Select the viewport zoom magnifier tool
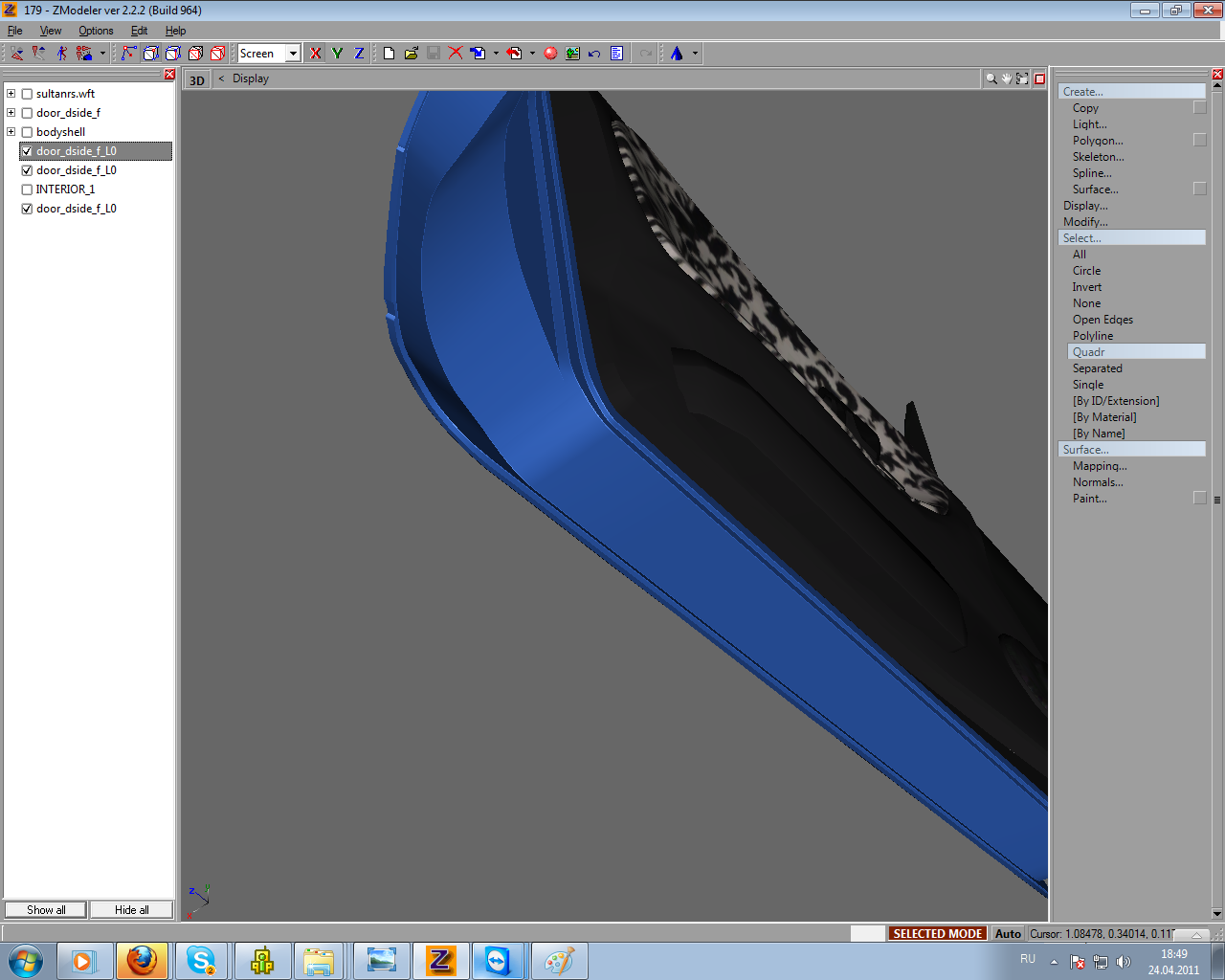The image size is (1225, 980). tap(991, 78)
